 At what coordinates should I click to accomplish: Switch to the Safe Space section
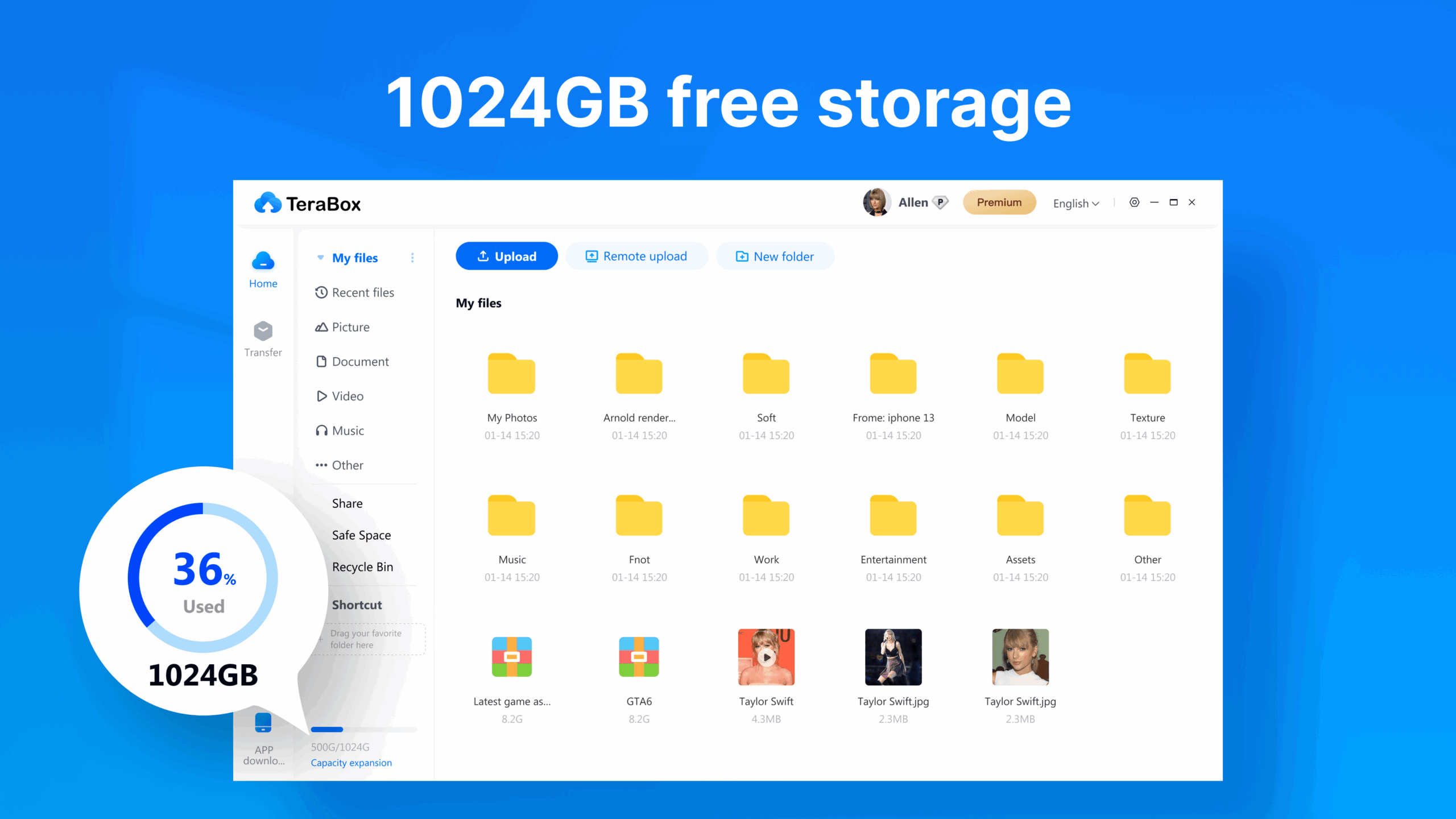tap(361, 535)
